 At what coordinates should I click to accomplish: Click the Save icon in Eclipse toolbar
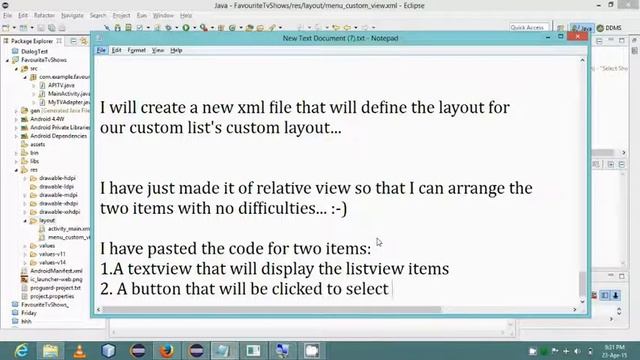[x=41, y=28]
